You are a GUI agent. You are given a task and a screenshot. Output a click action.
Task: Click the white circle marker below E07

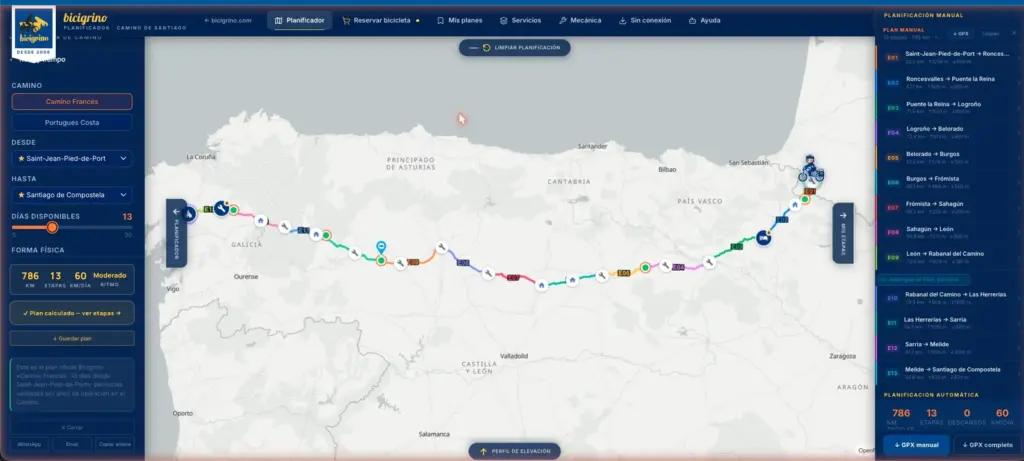pos(541,285)
